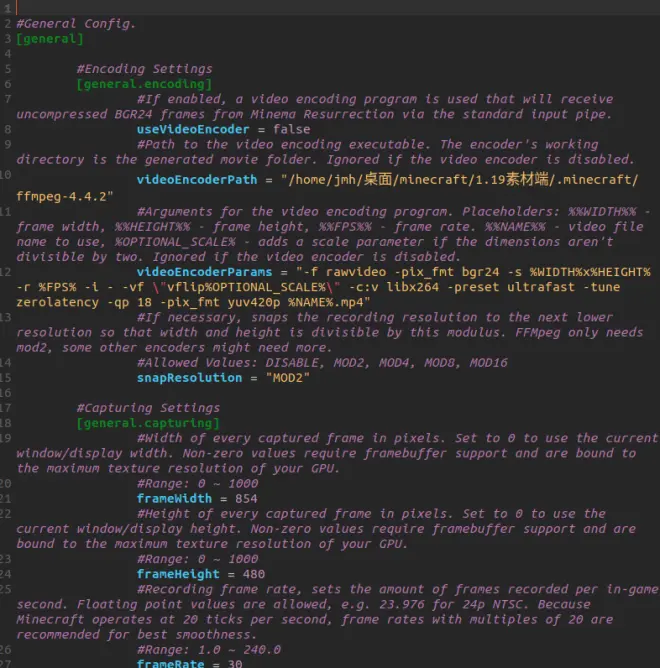
Task: Select the [general.encoding] section header
Action: [x=144, y=84]
